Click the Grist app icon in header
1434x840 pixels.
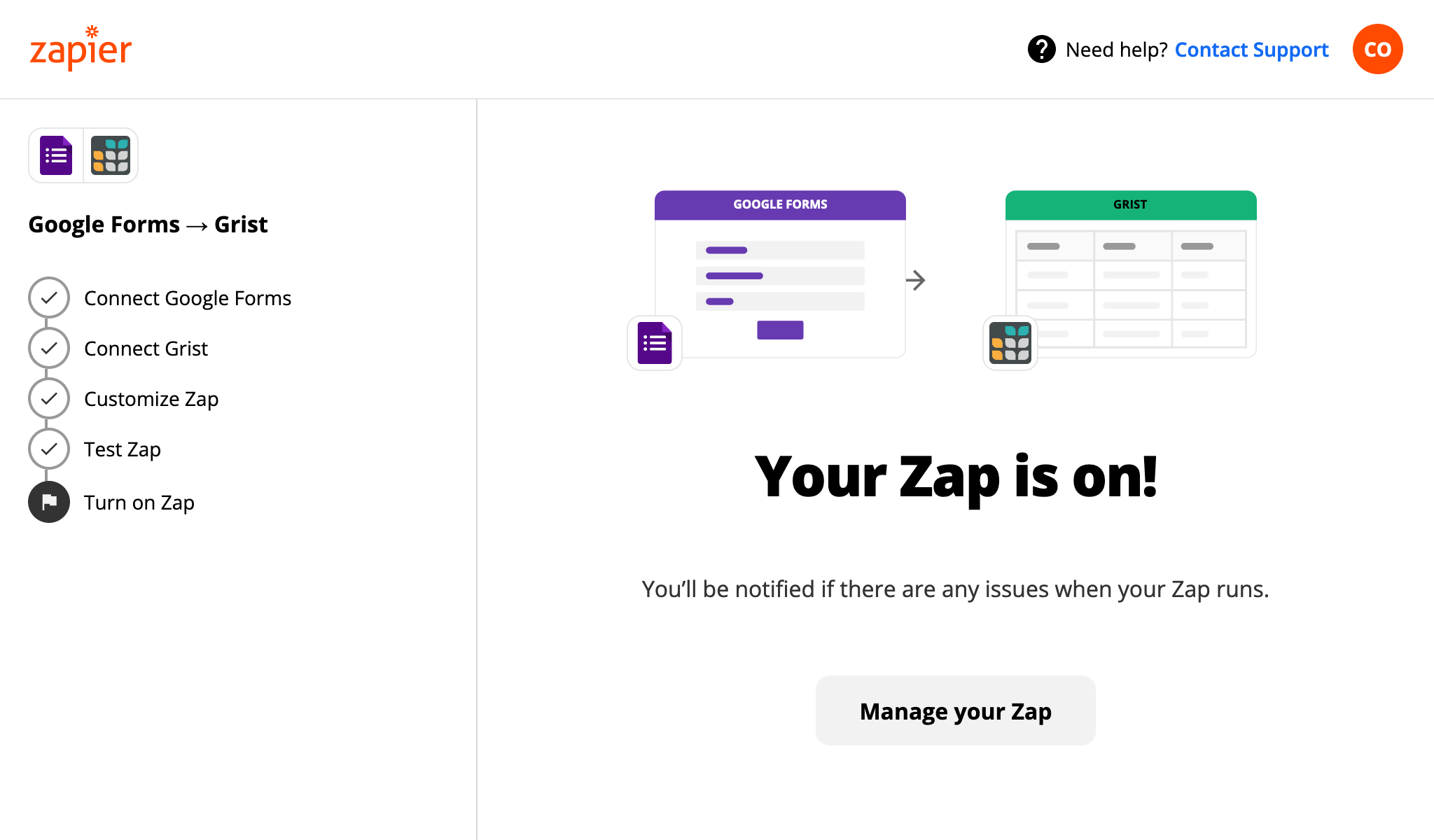(x=110, y=155)
